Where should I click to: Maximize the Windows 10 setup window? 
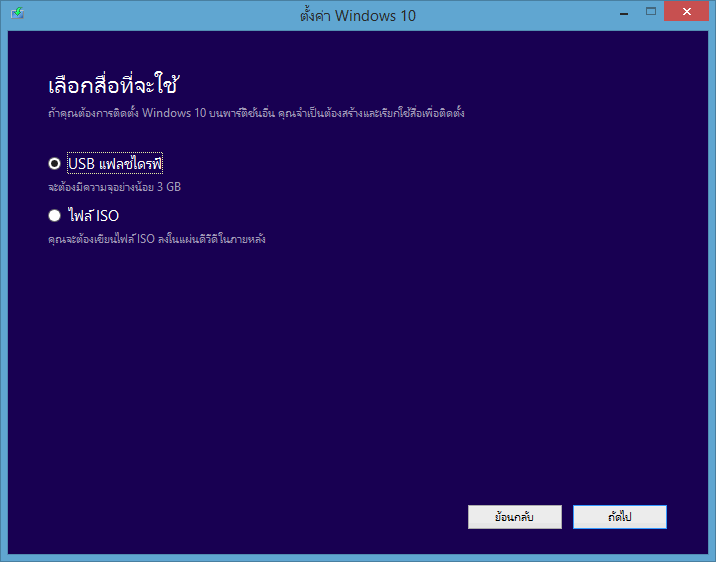[651, 12]
